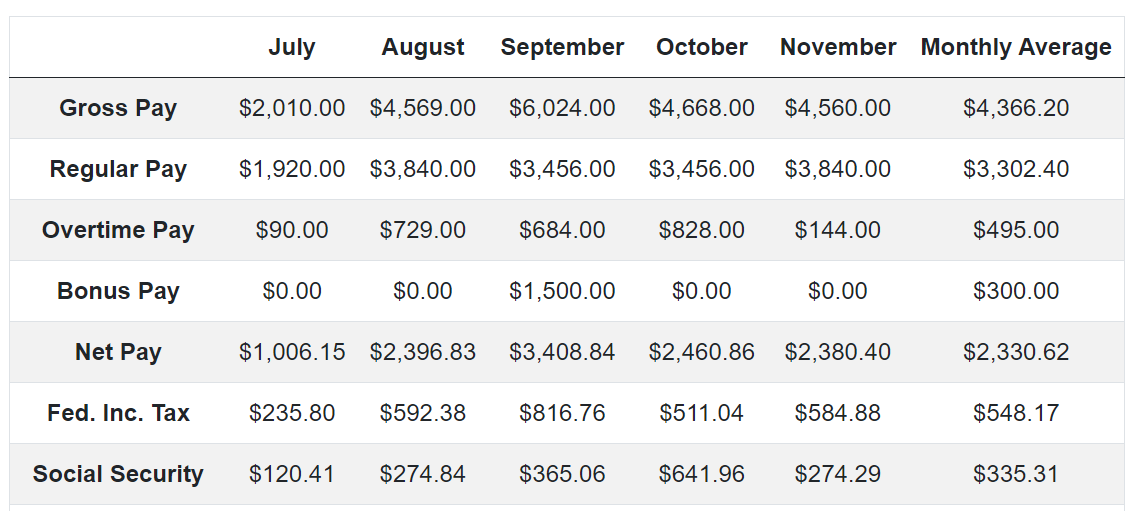Screen dimensions: 1132x511
Task: Select the November column header
Action: pyautogui.click(x=837, y=47)
